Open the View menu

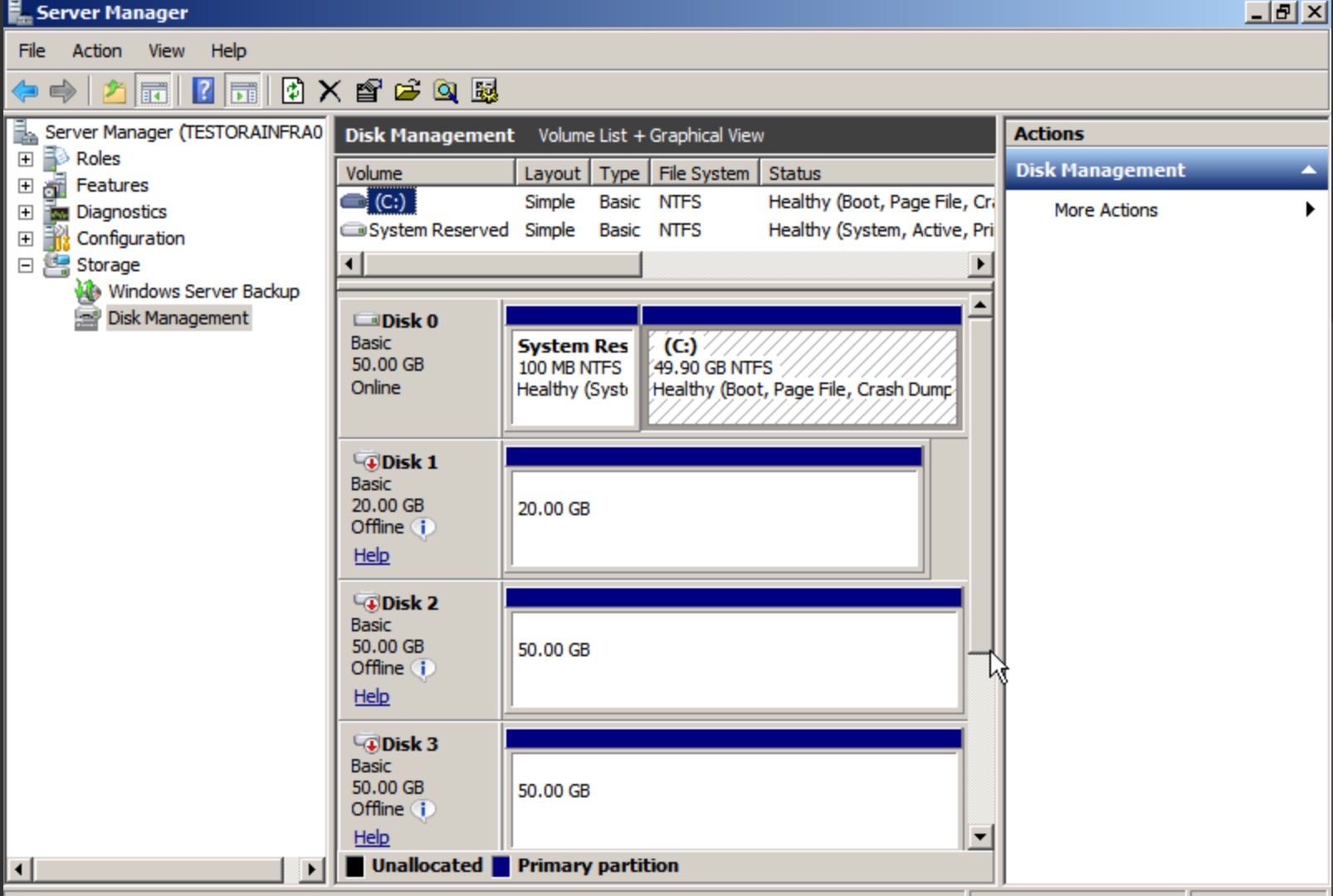pyautogui.click(x=166, y=51)
